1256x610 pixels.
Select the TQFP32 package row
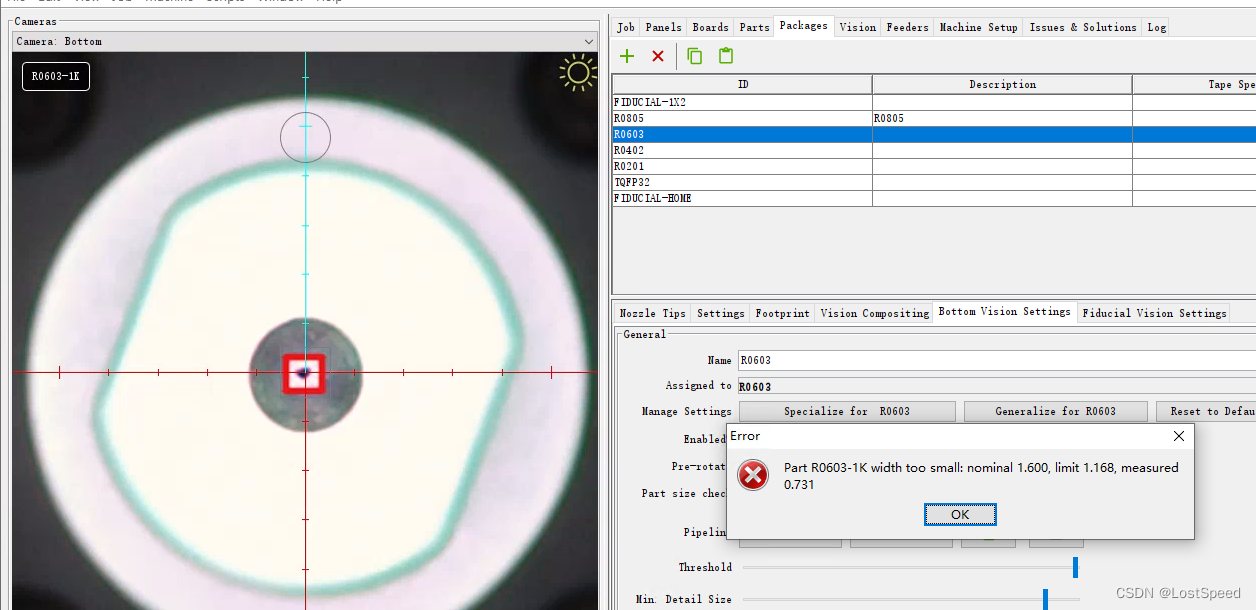934,182
